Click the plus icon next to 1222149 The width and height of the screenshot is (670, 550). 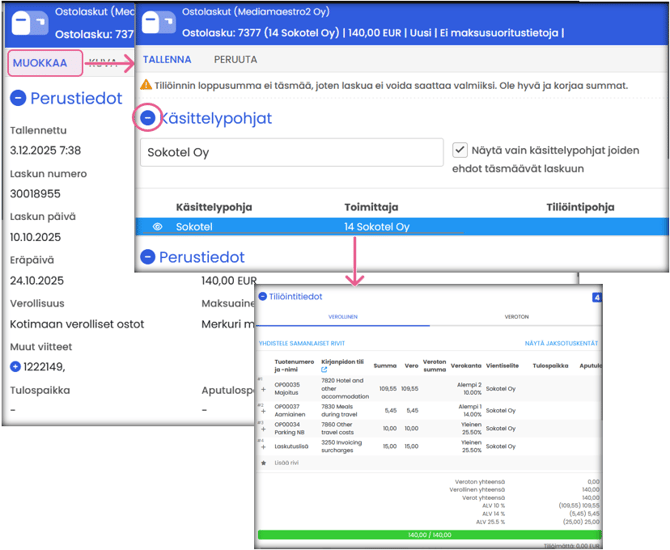15,367
